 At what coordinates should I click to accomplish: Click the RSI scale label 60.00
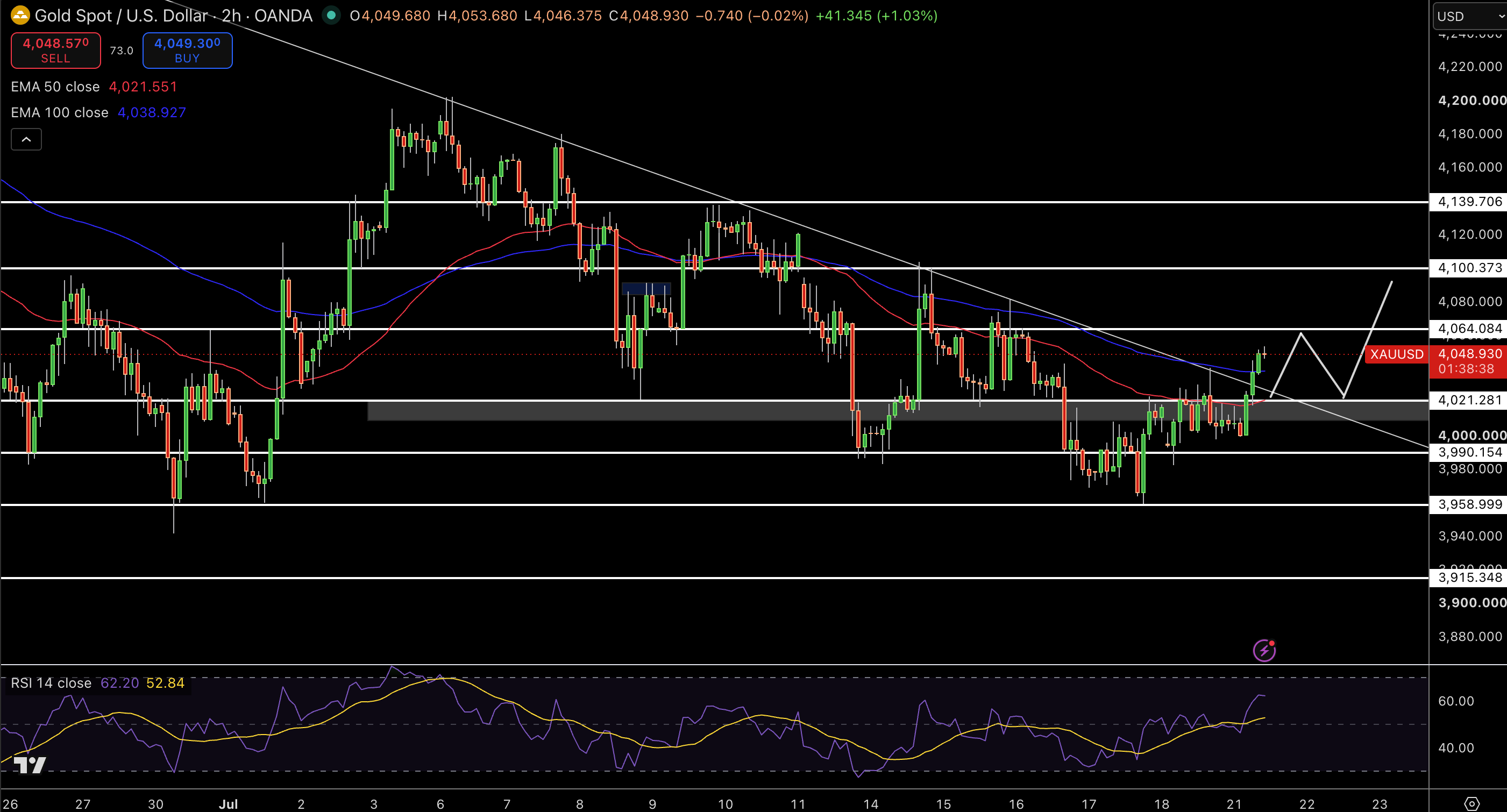[1455, 701]
